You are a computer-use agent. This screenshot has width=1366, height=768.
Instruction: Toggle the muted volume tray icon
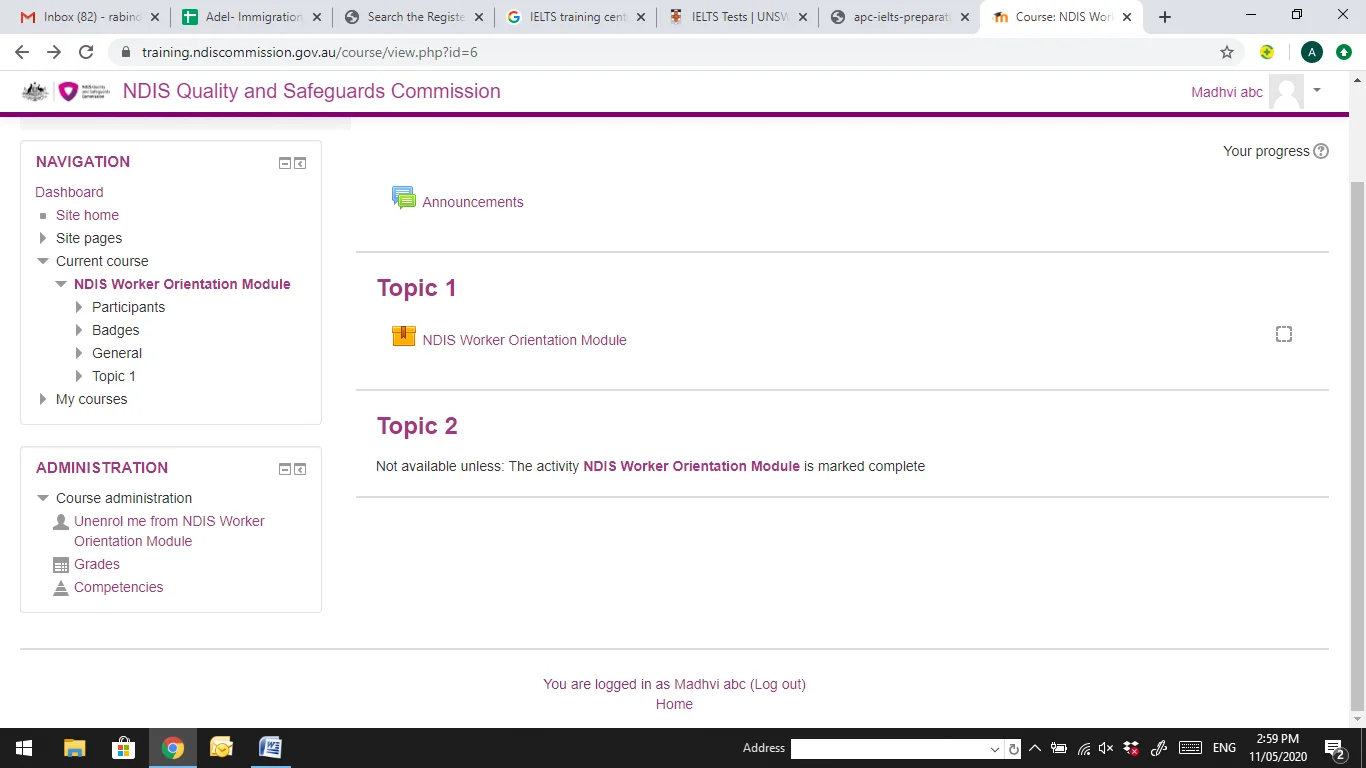coord(1106,748)
